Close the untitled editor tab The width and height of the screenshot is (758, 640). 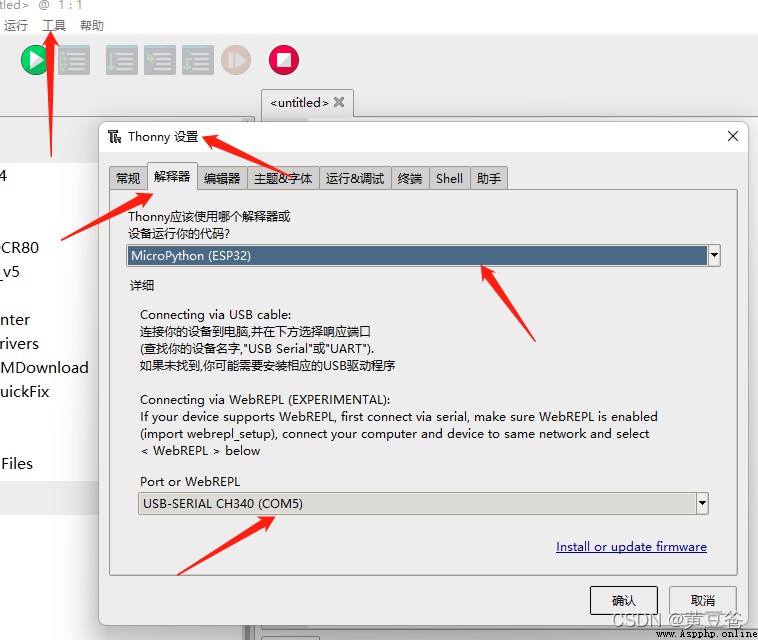pyautogui.click(x=339, y=102)
